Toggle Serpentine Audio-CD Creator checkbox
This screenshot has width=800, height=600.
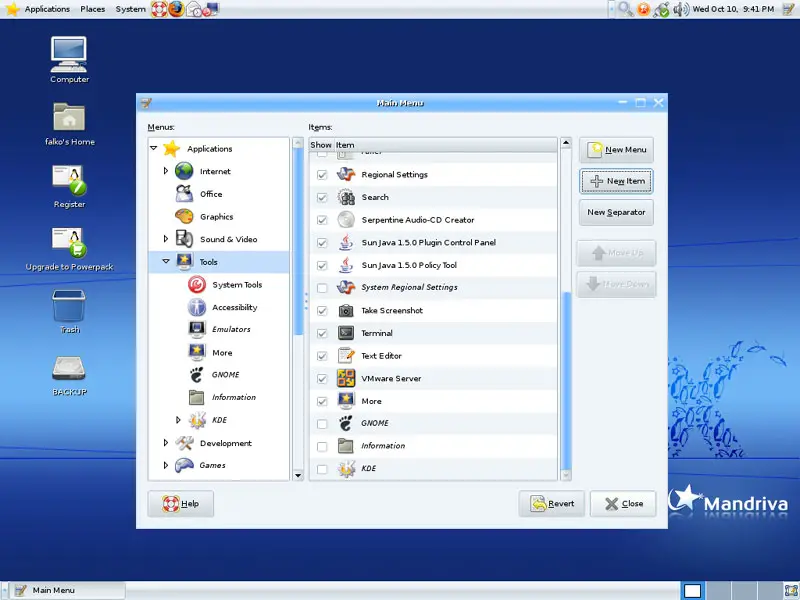[x=322, y=220]
